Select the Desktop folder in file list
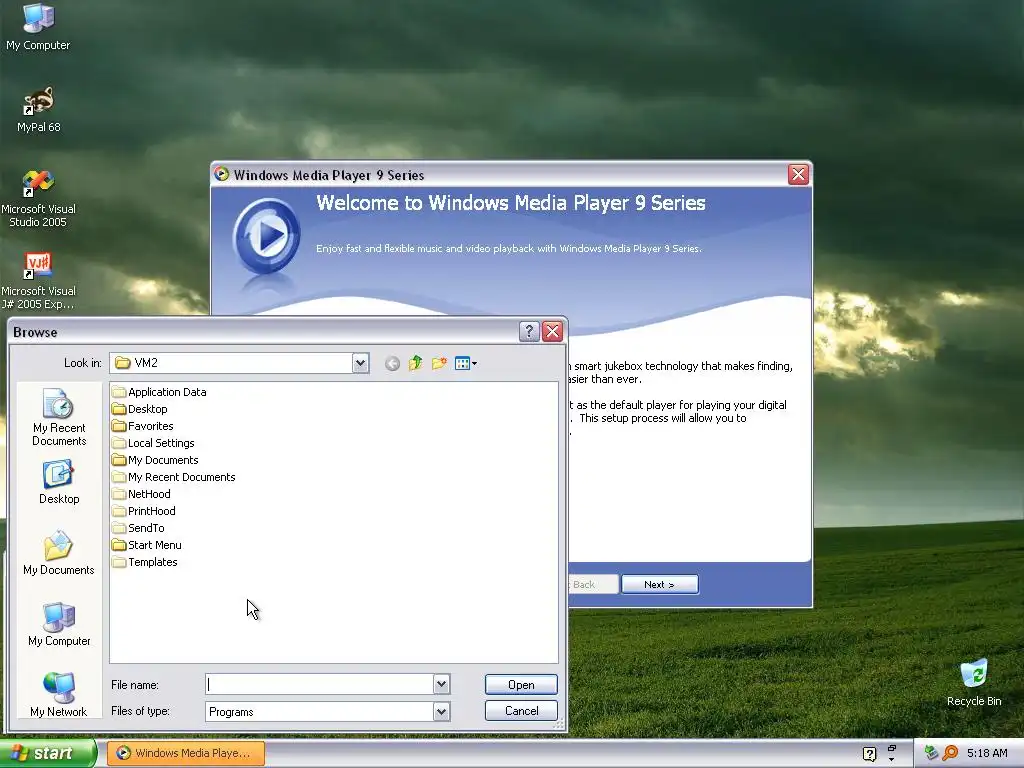1024x768 pixels. point(139,409)
